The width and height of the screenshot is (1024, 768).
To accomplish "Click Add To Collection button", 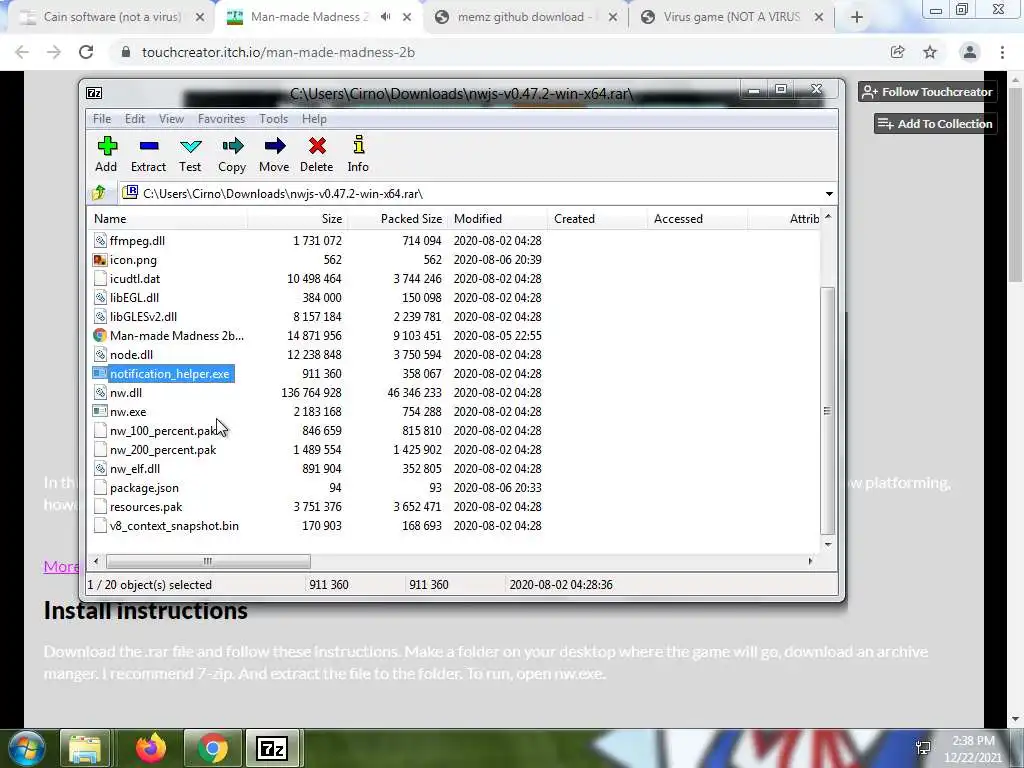I will [x=935, y=123].
